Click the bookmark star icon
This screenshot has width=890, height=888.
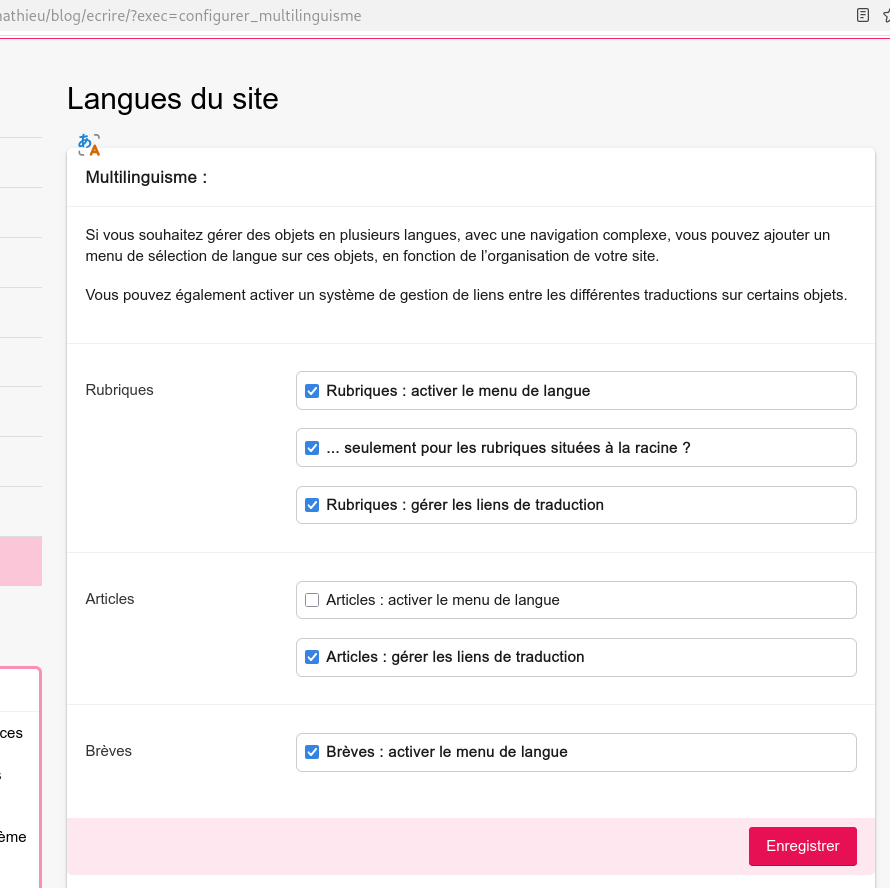click(x=886, y=15)
